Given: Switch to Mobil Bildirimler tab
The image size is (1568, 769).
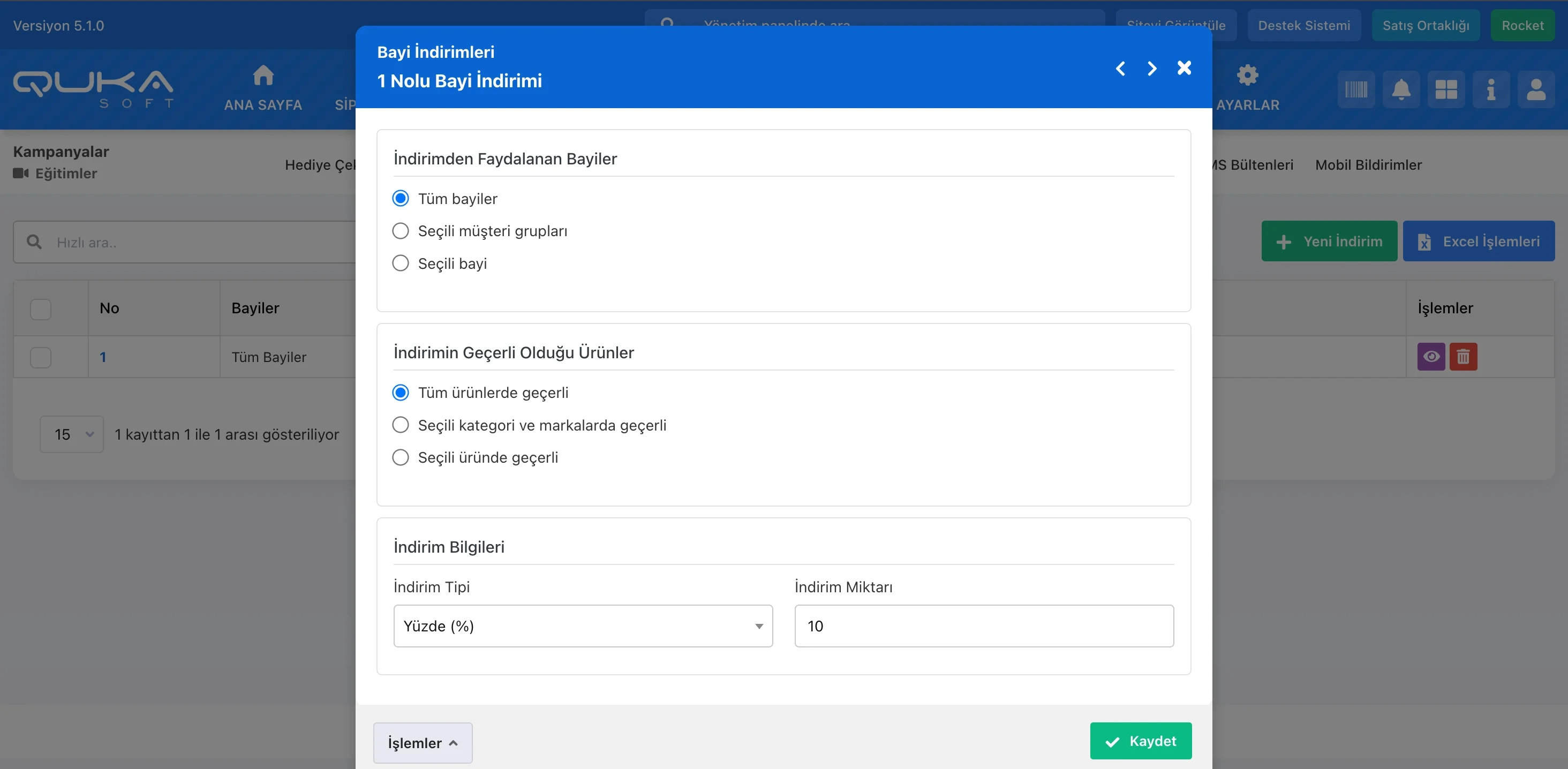Looking at the screenshot, I should [1368, 165].
